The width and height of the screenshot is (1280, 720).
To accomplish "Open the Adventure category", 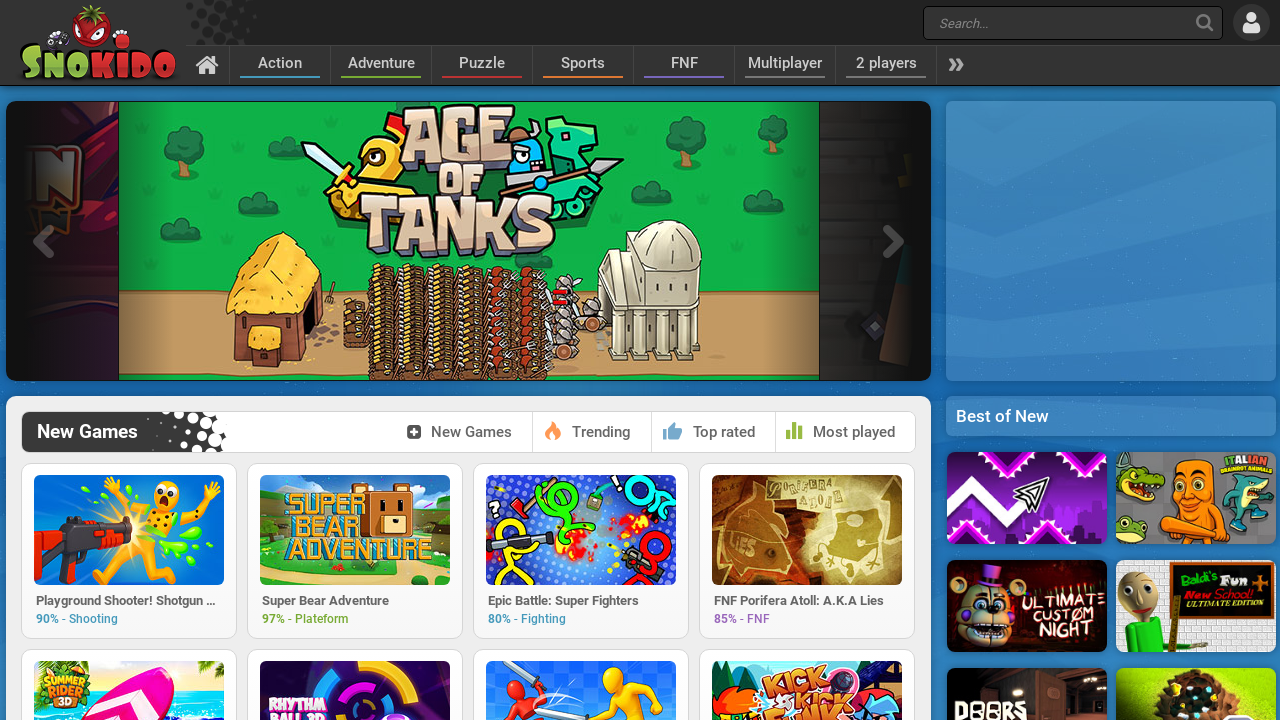I will 381,64.
